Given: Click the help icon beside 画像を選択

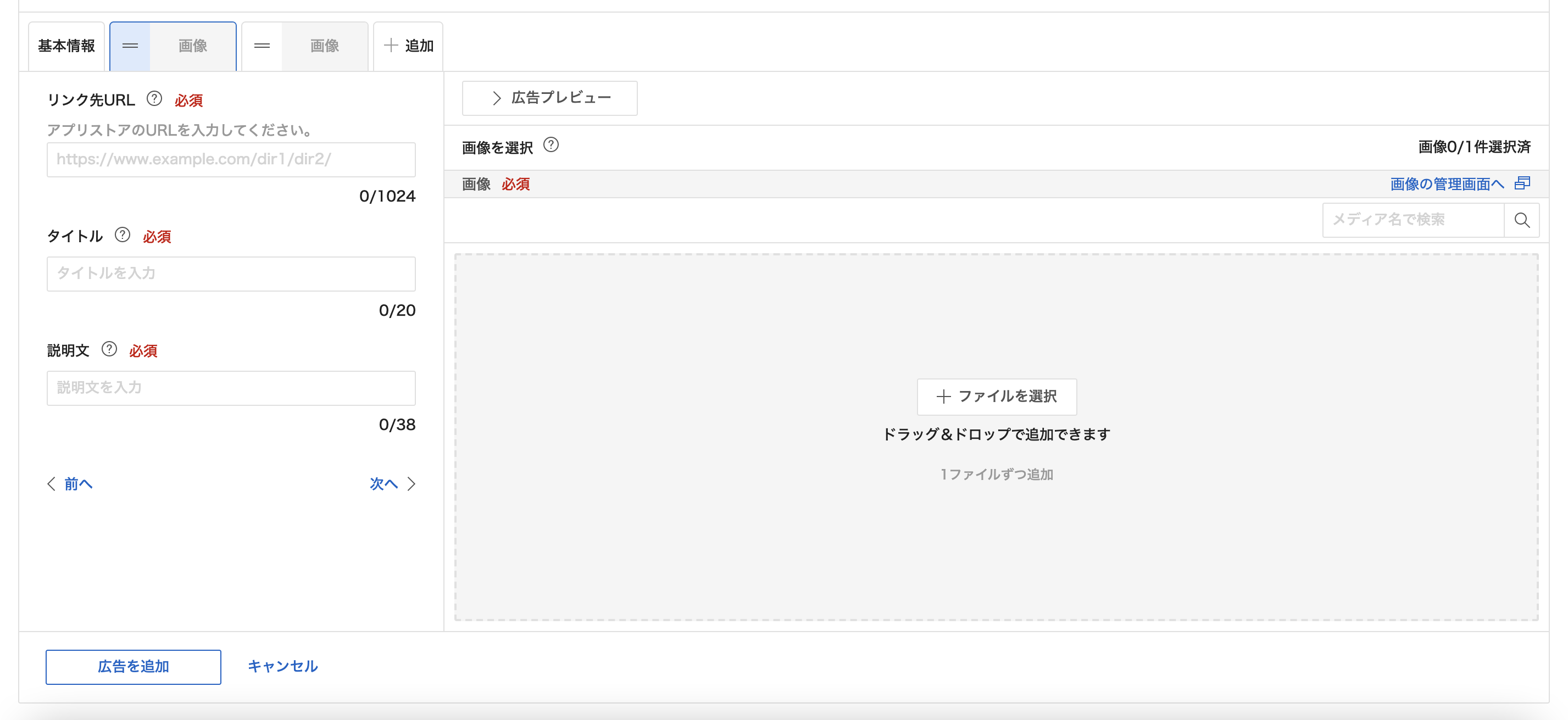Looking at the screenshot, I should click(553, 146).
